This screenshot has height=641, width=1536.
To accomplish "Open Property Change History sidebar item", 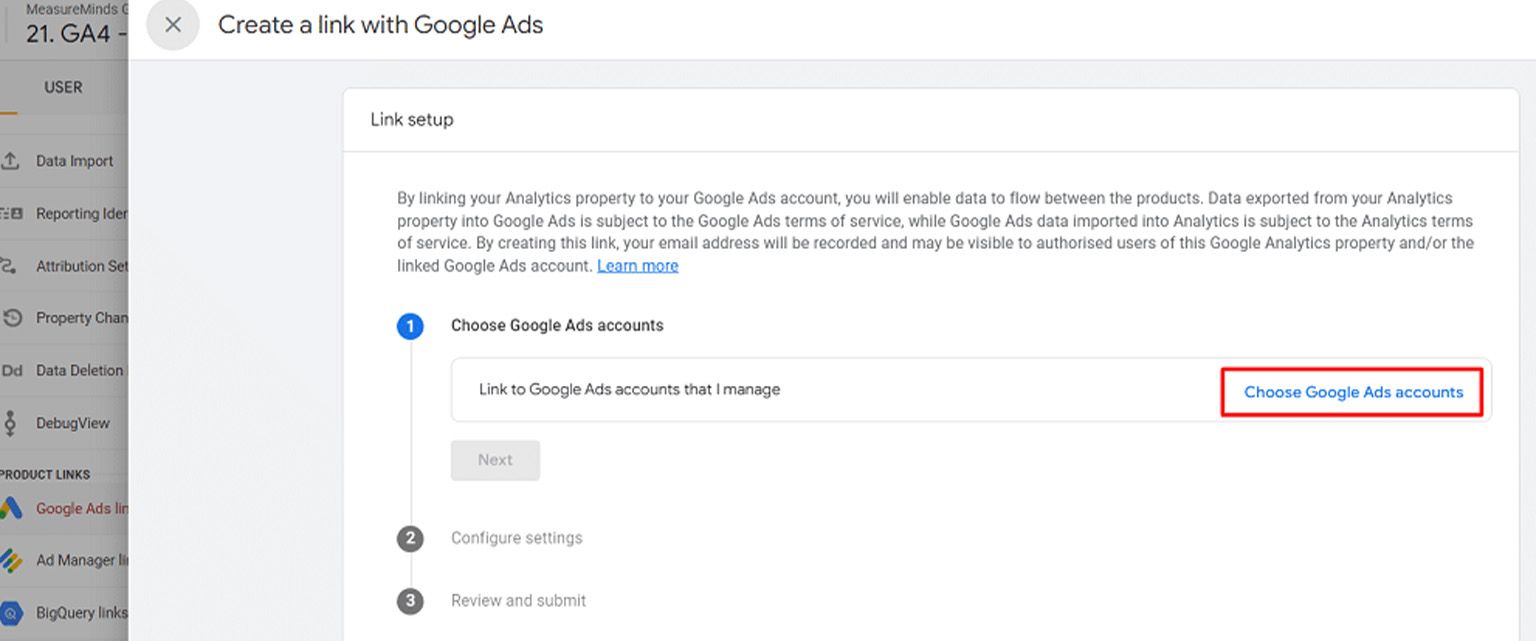I will [x=81, y=318].
